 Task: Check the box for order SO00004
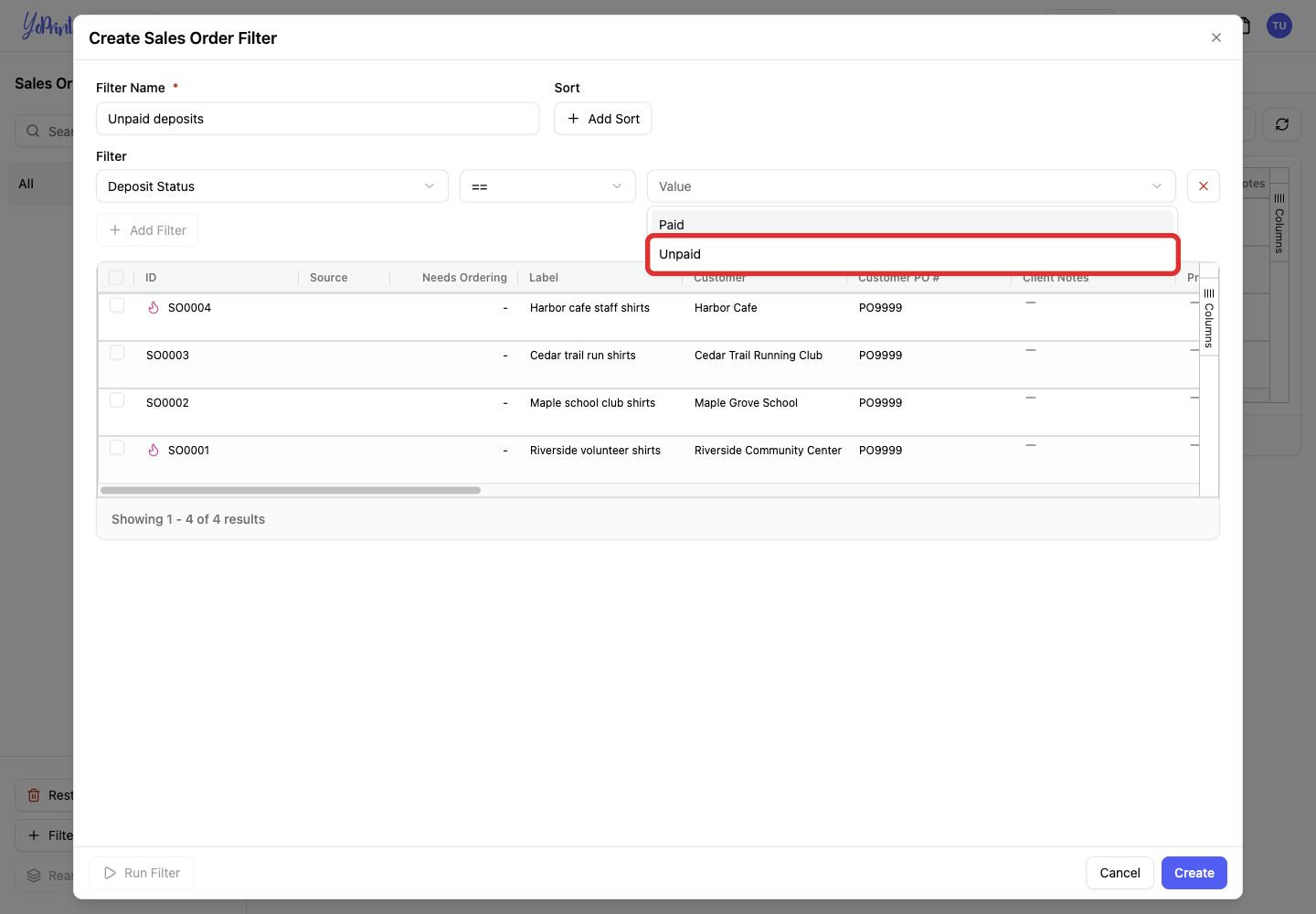[117, 305]
